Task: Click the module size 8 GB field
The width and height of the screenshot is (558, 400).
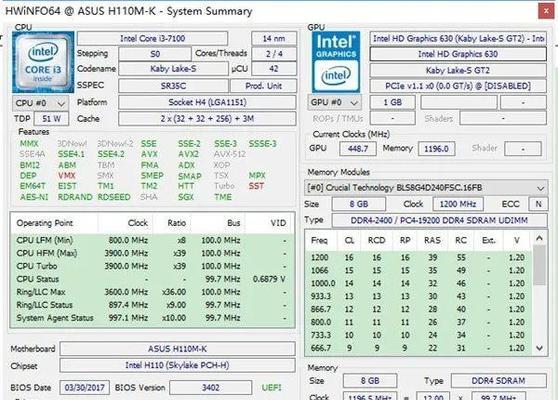Action: [359, 204]
